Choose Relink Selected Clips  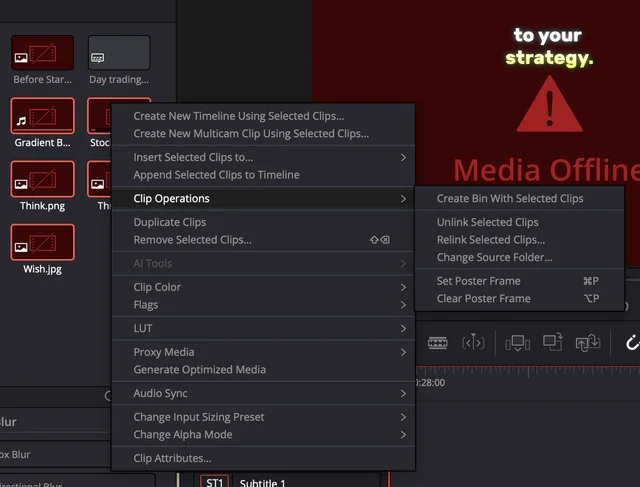pos(520,240)
